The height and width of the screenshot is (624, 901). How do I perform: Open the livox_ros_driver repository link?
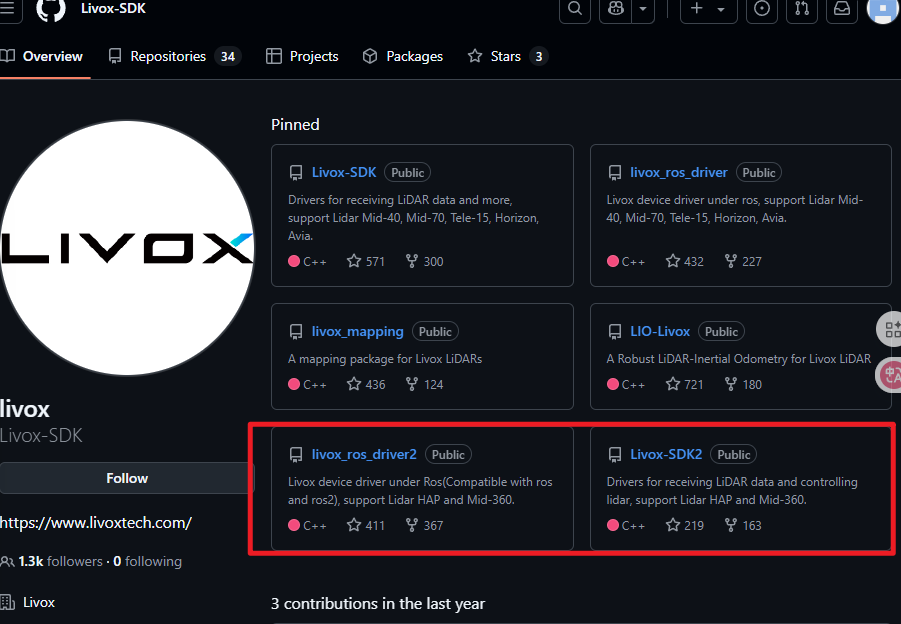679,172
